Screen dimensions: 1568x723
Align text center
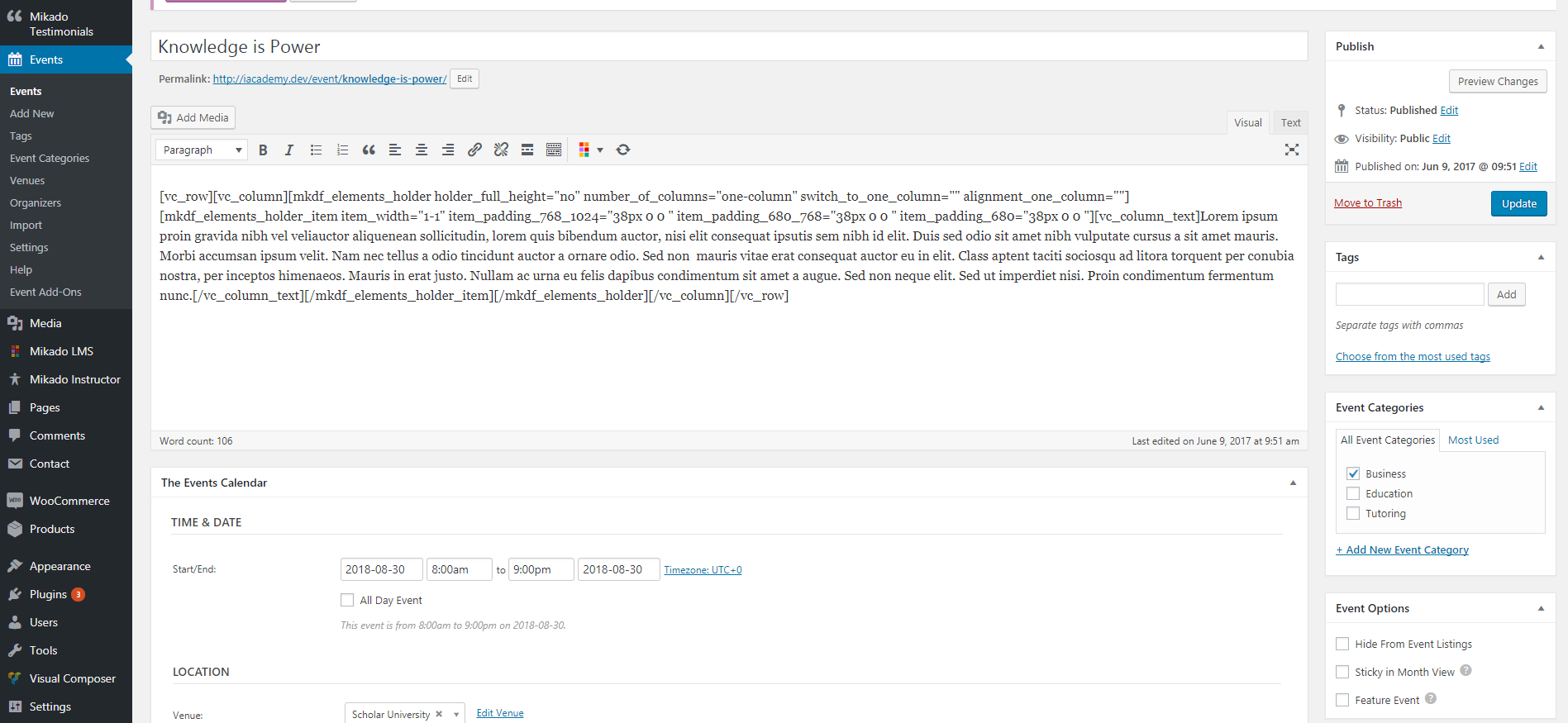point(422,150)
